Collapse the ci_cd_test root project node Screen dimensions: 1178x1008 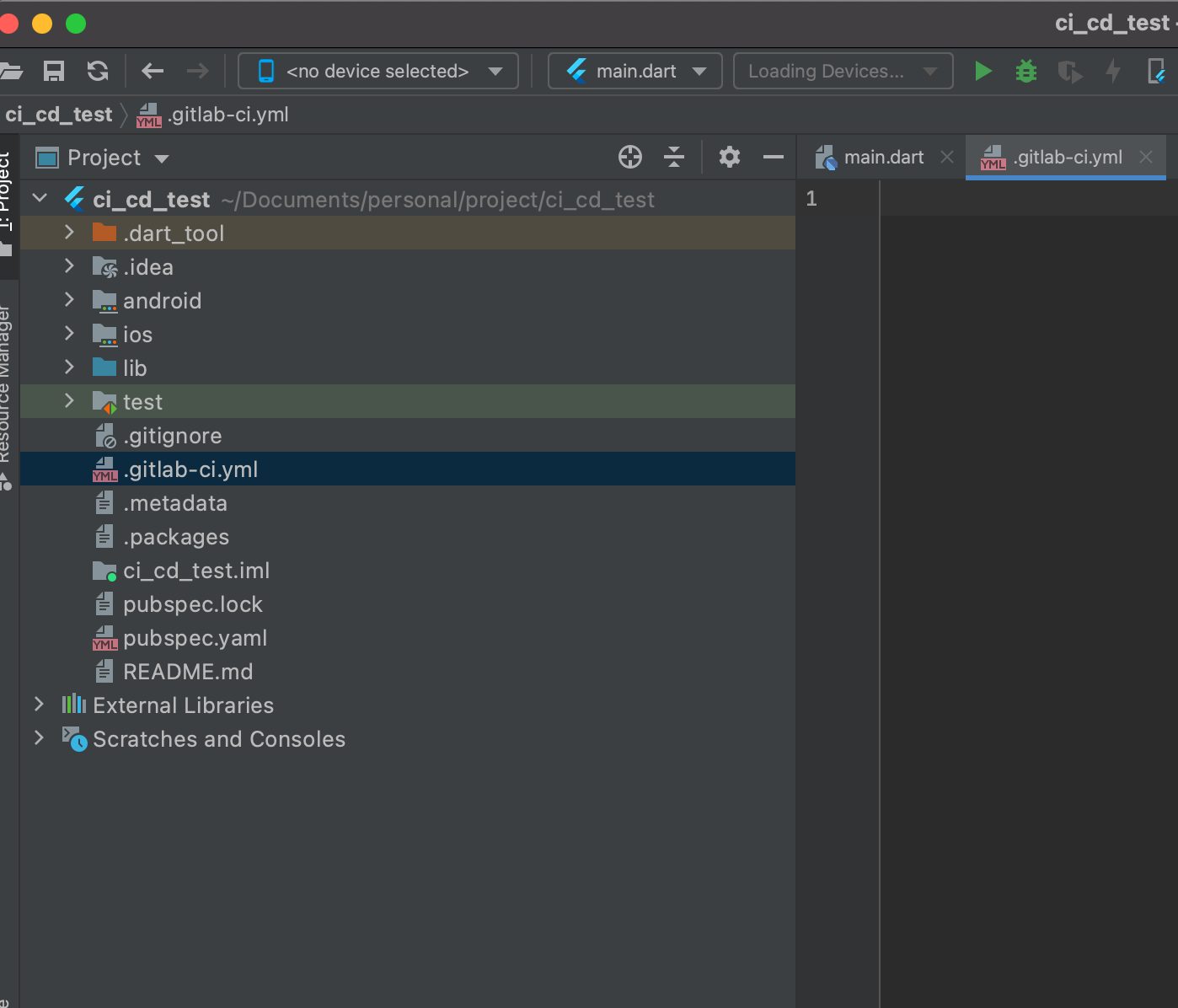[x=40, y=199]
